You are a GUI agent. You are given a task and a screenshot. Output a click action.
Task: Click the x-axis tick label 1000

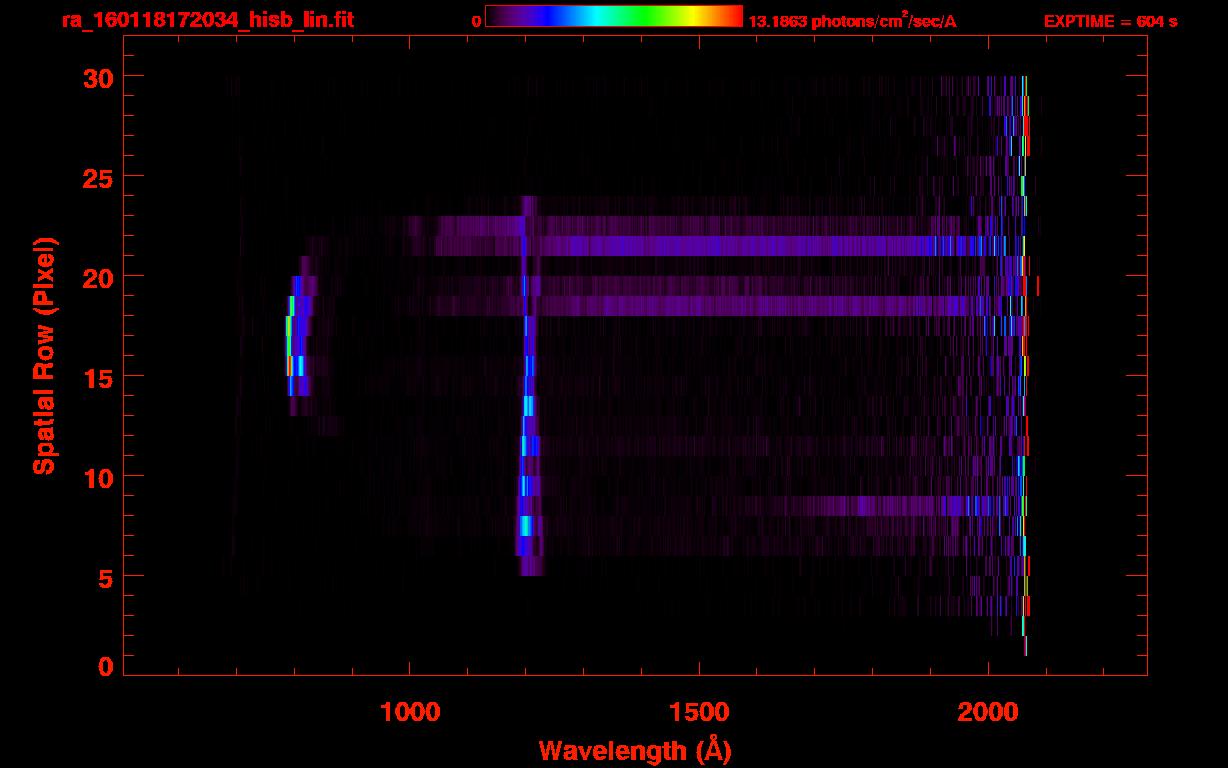pyautogui.click(x=410, y=712)
